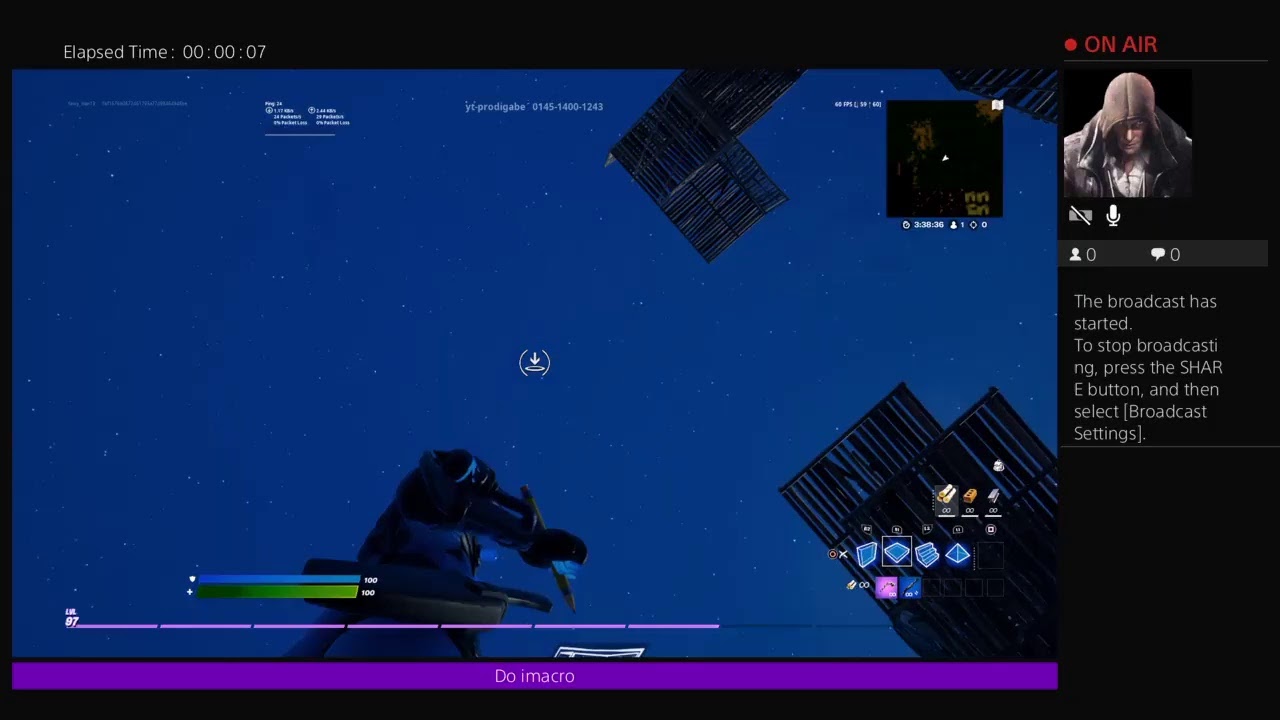Click the level 97 indicator
1280x720 pixels.
point(72,618)
